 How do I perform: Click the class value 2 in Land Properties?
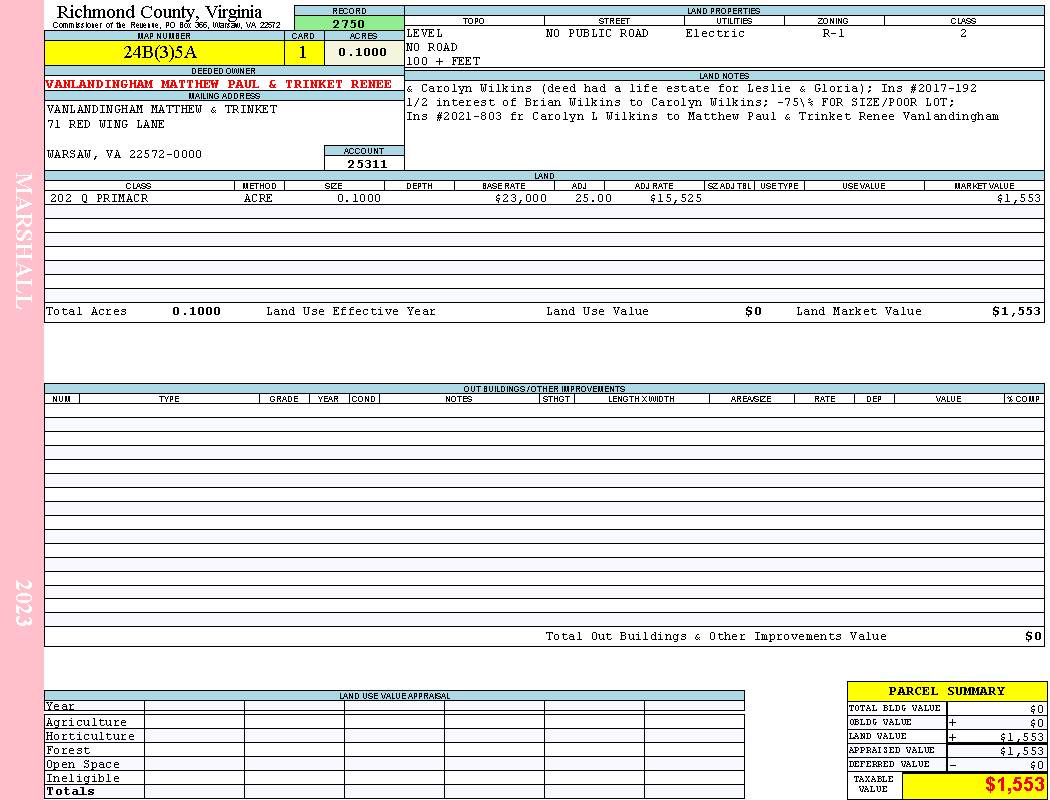pos(963,33)
